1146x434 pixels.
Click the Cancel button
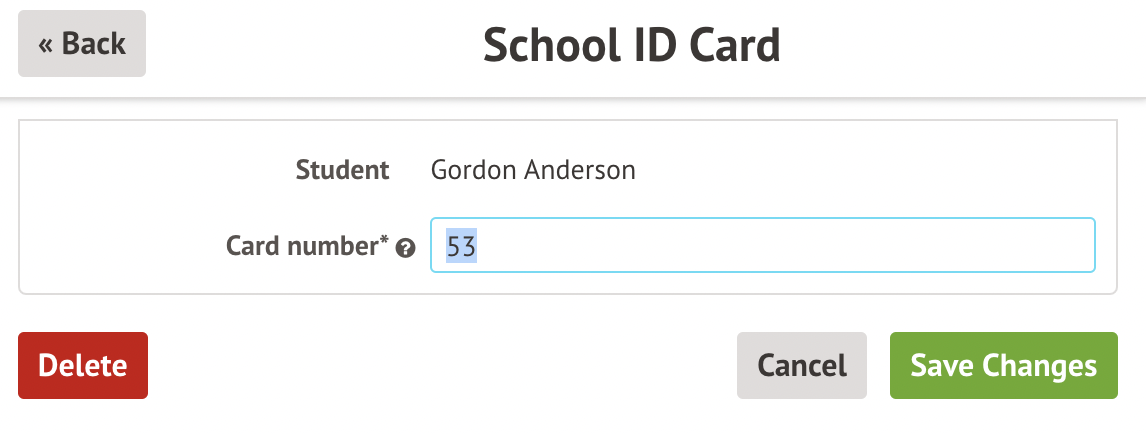[802, 366]
